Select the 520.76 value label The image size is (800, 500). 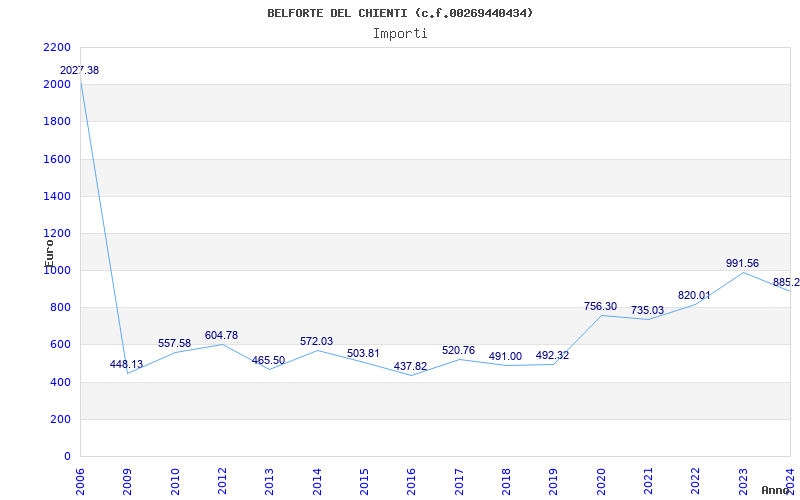pyautogui.click(x=458, y=350)
